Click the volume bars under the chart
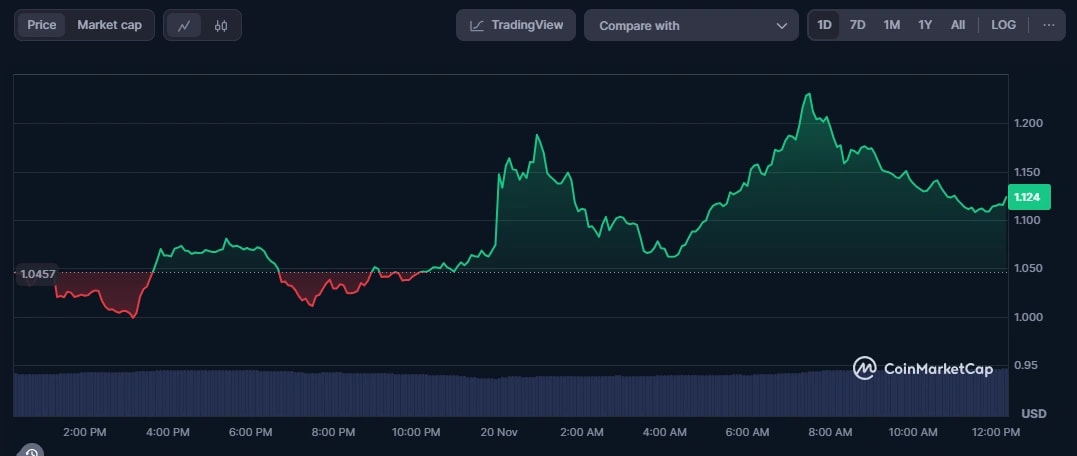This screenshot has width=1077, height=456. pyautogui.click(x=500, y=395)
